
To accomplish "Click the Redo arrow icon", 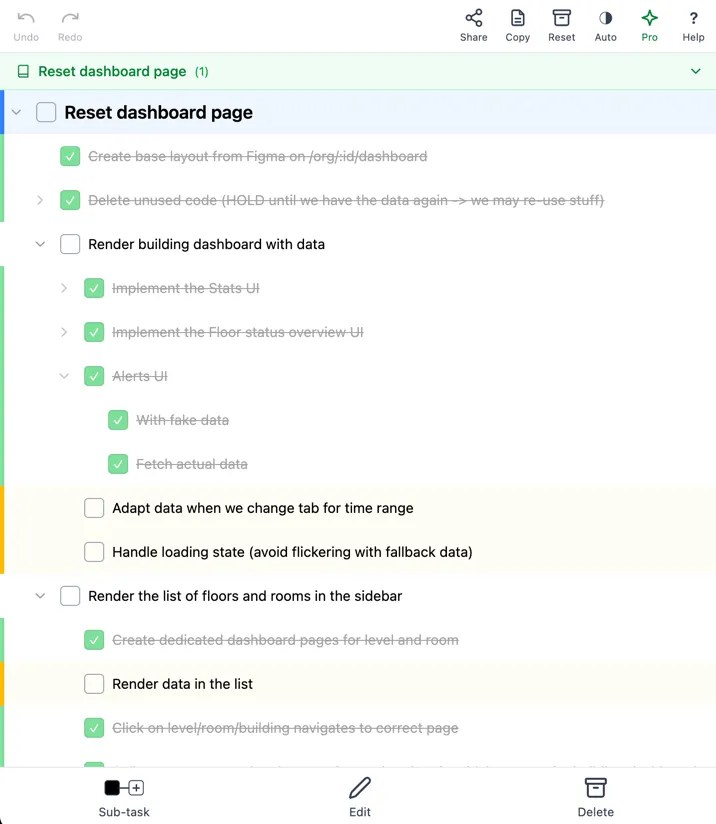I will click(x=70, y=19).
